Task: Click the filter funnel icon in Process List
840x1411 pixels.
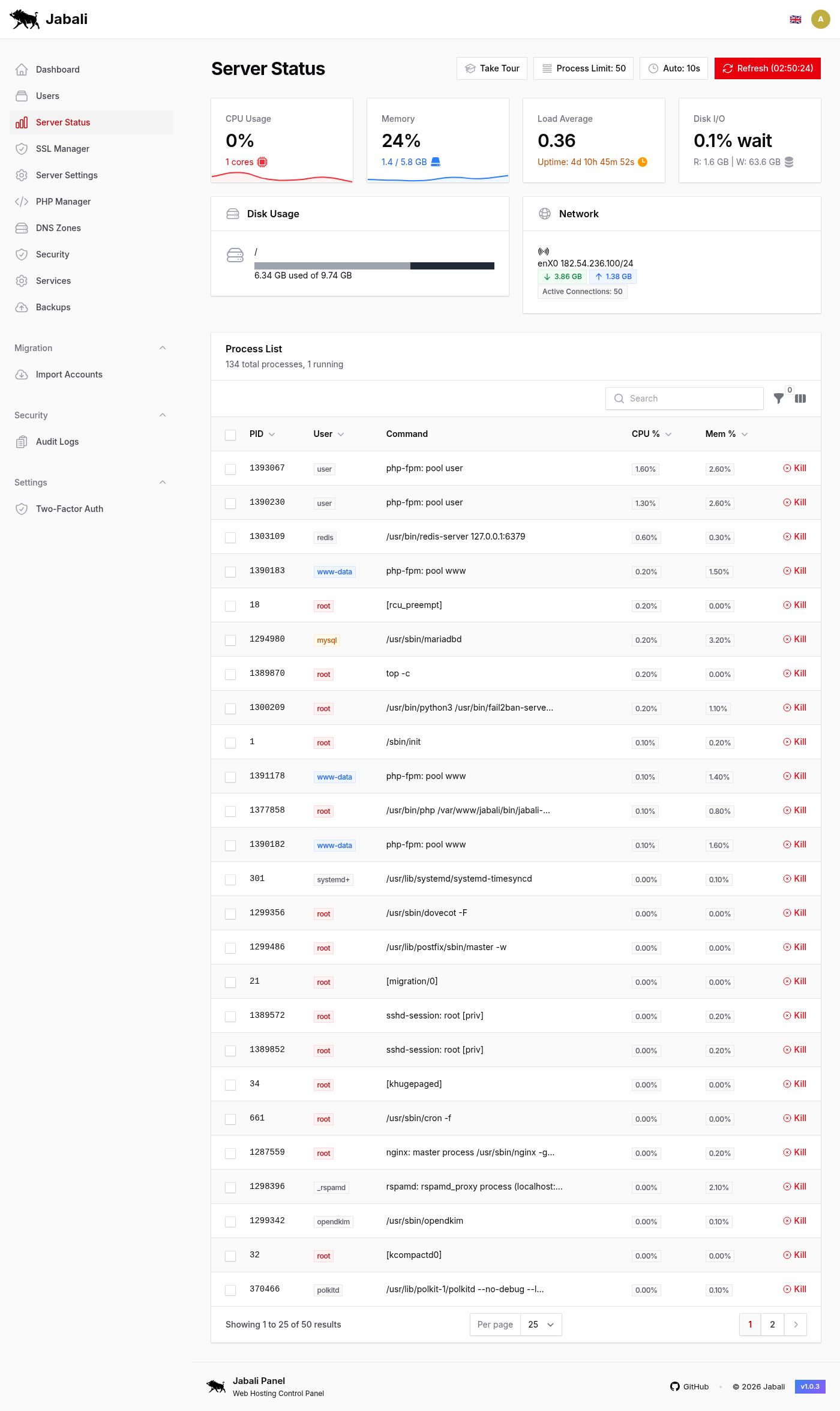Action: pyautogui.click(x=778, y=399)
